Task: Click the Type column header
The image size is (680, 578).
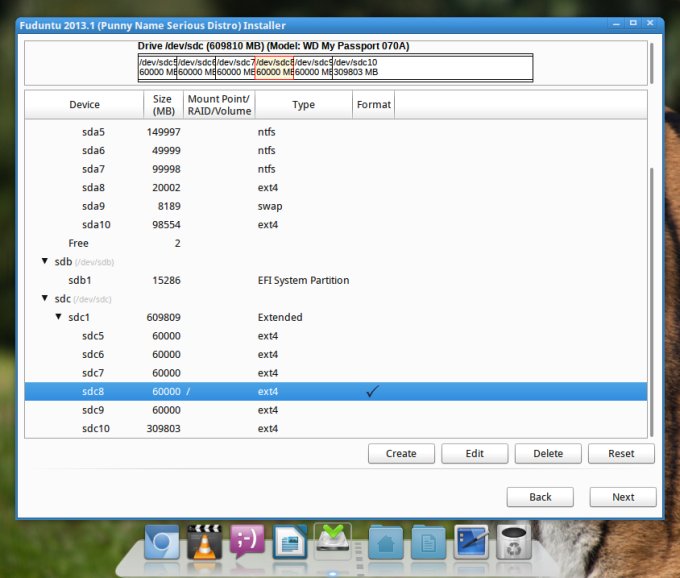Action: 303,104
